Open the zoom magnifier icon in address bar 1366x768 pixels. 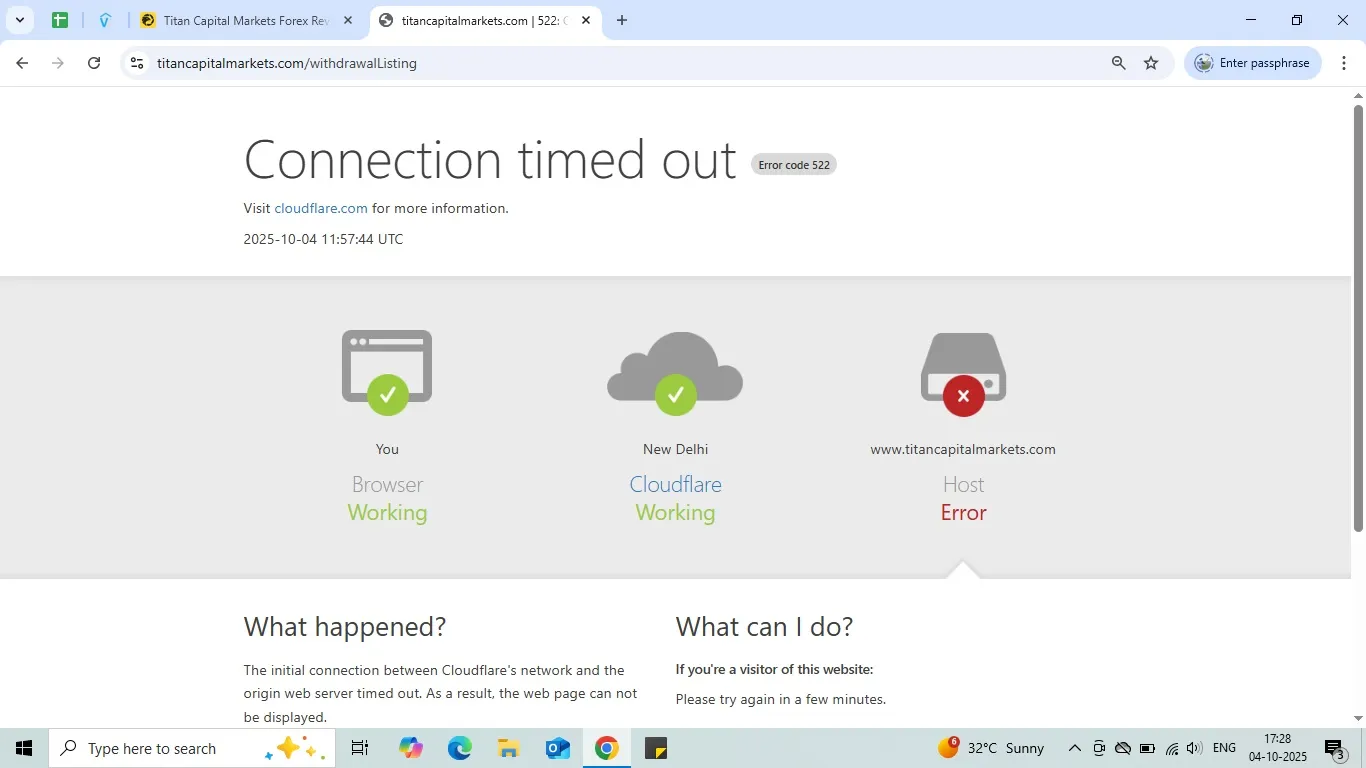point(1119,63)
